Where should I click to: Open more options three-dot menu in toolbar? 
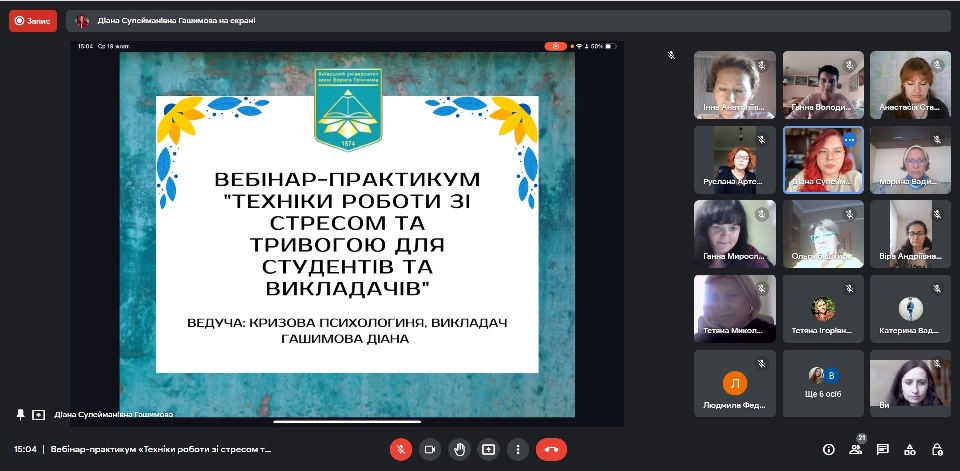point(518,450)
